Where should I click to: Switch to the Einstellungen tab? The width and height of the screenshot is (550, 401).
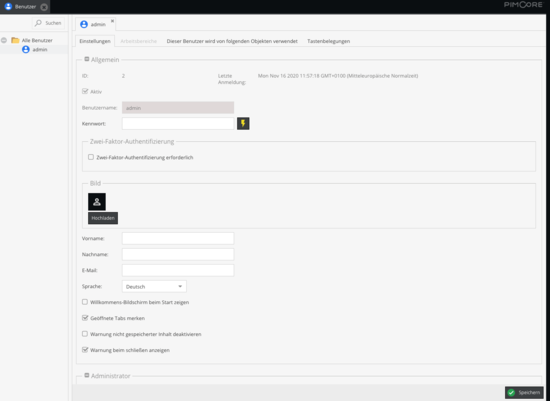pos(95,41)
